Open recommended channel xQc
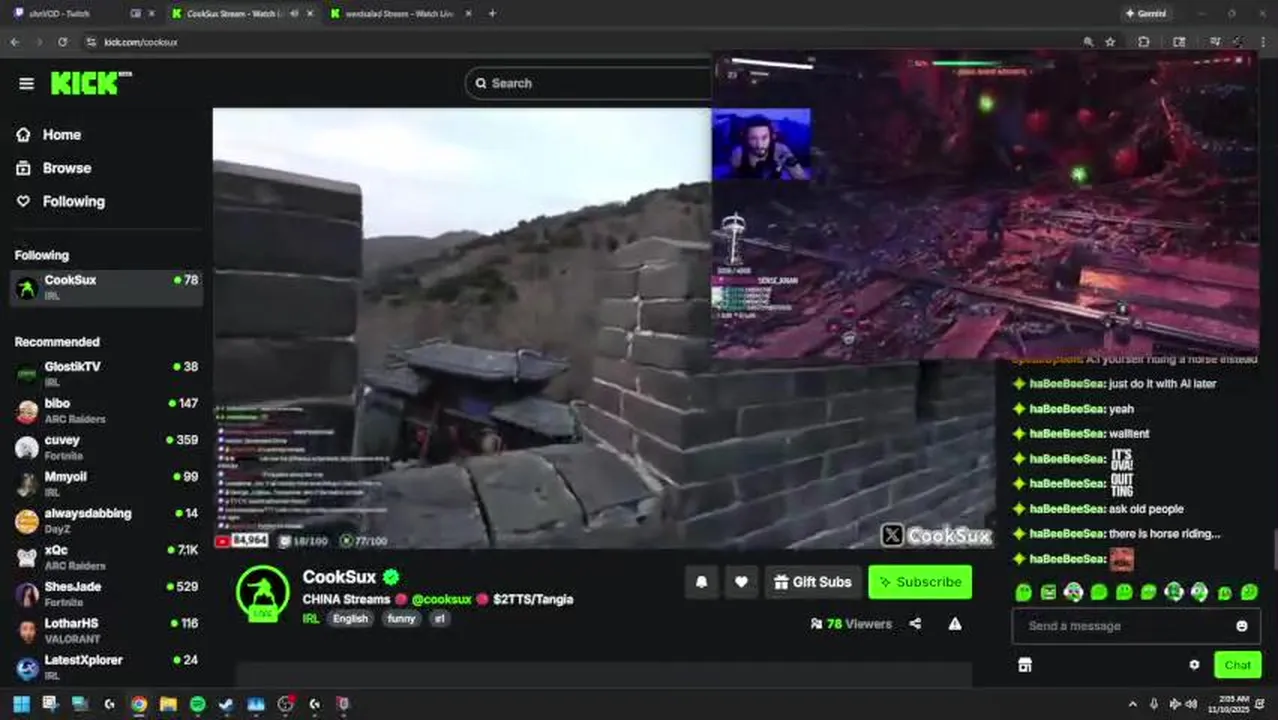Viewport: 1278px width, 720px height. (x=107, y=557)
